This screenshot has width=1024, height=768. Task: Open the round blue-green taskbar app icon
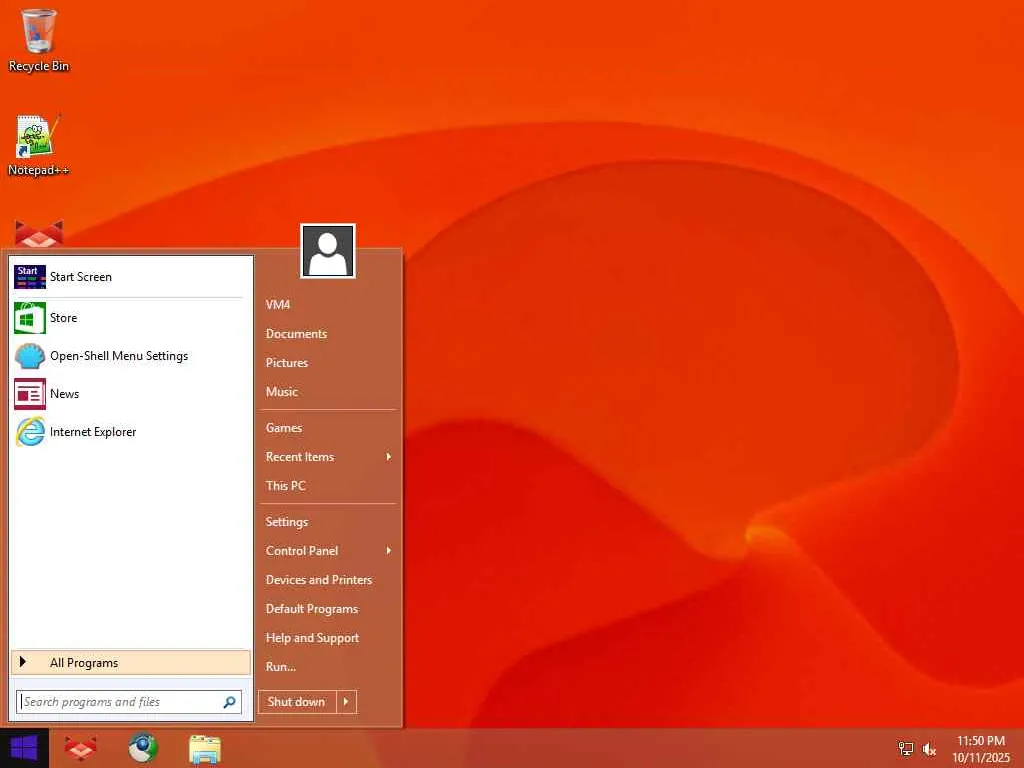point(143,748)
